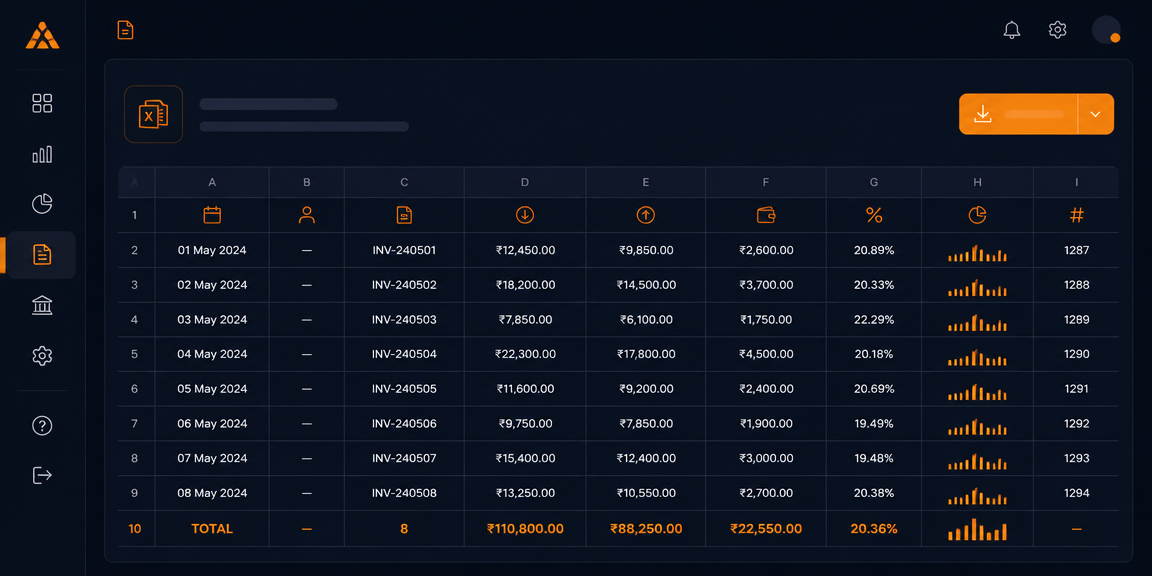This screenshot has width=1152, height=576.
Task: Click the Excel file icon tile
Action: click(x=154, y=114)
